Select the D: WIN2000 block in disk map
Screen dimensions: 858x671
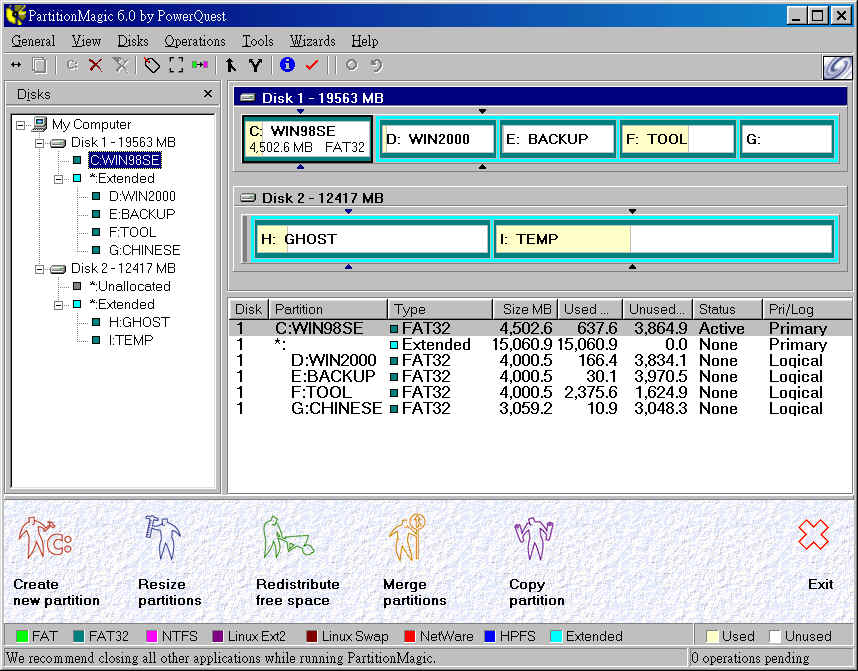tap(438, 139)
